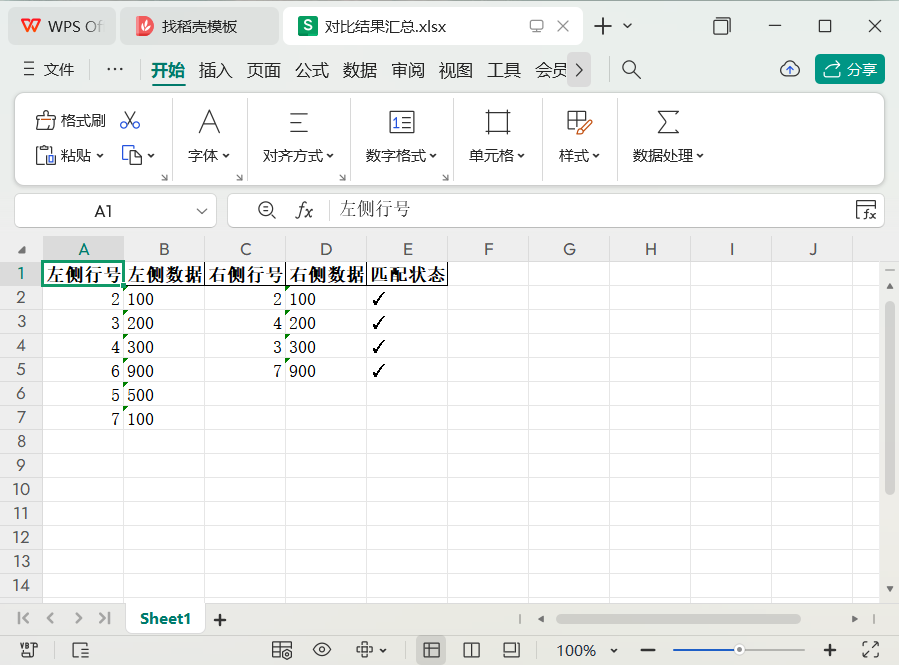Click the zoom slider handle
Image resolution: width=899 pixels, height=665 pixels.
(740, 650)
